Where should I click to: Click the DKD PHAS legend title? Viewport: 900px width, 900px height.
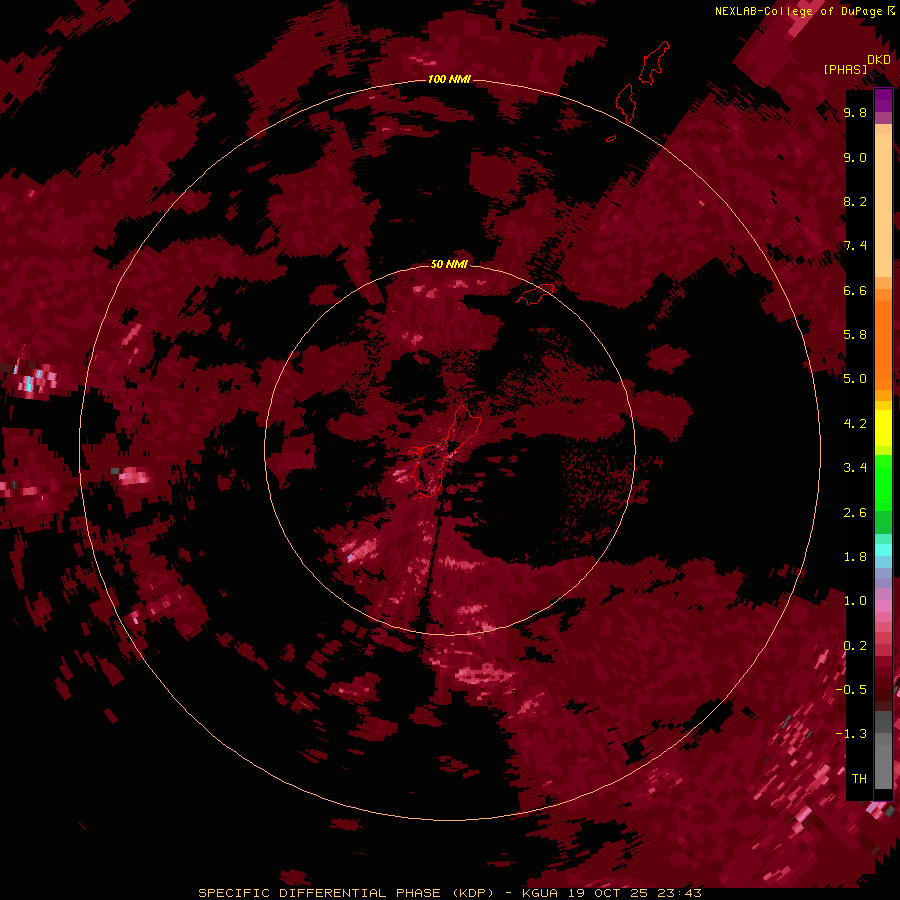click(856, 64)
